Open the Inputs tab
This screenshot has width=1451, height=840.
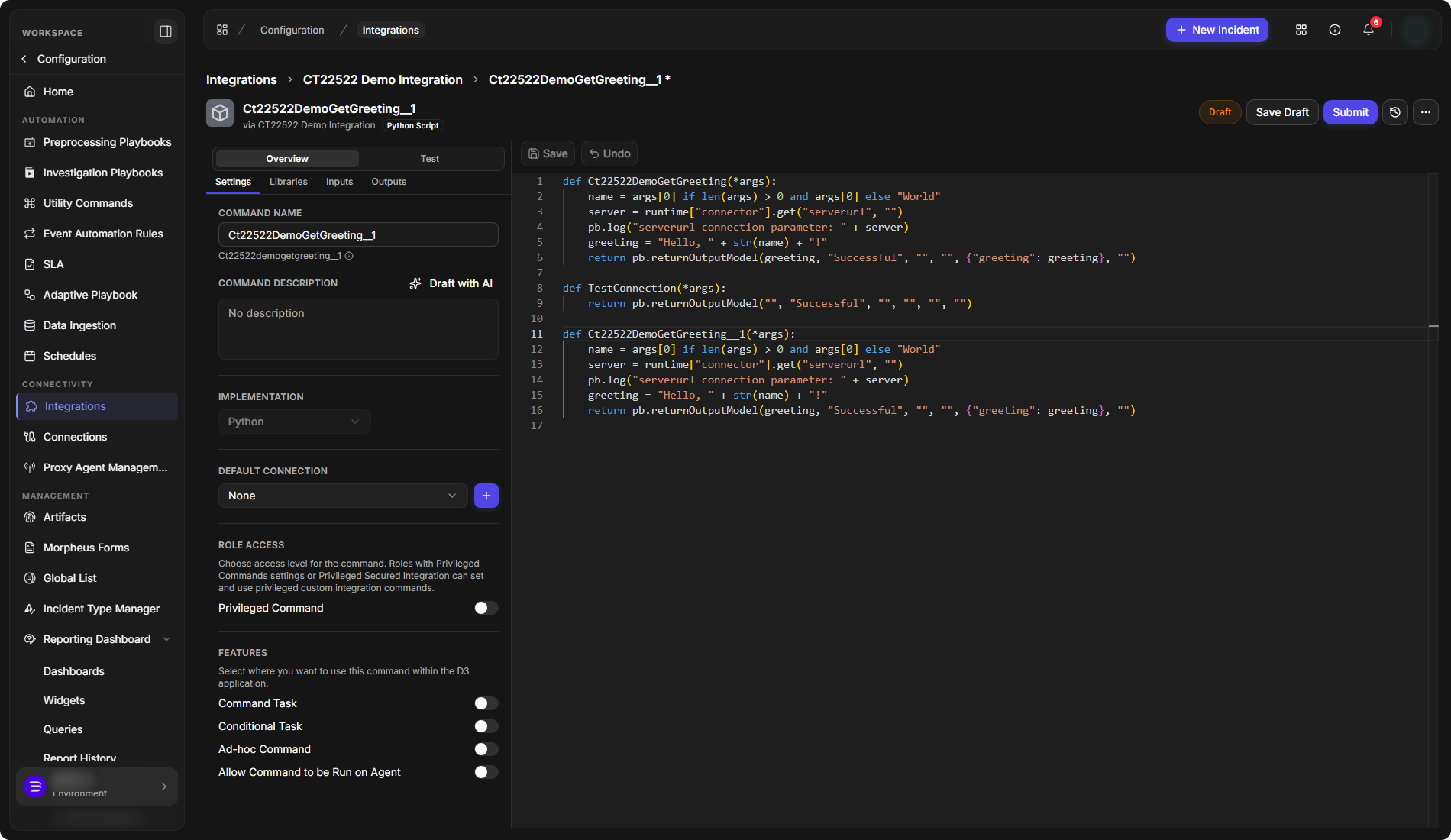339,182
